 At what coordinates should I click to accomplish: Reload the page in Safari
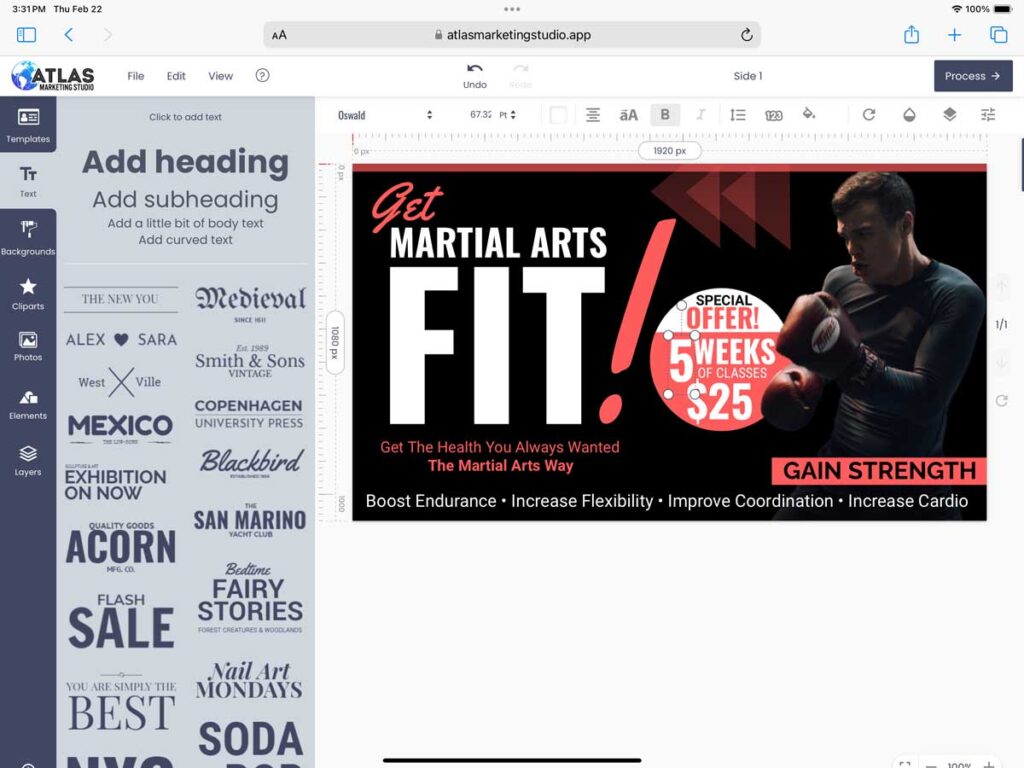[x=746, y=35]
